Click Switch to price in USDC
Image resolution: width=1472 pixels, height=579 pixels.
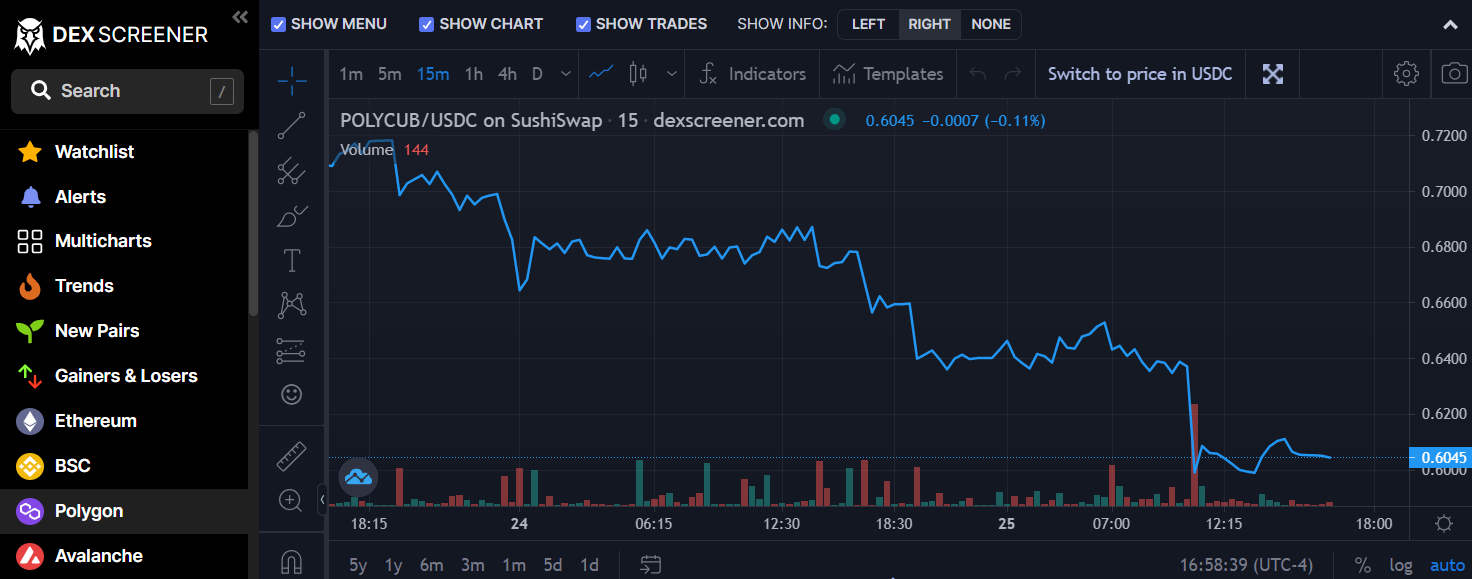click(1140, 74)
